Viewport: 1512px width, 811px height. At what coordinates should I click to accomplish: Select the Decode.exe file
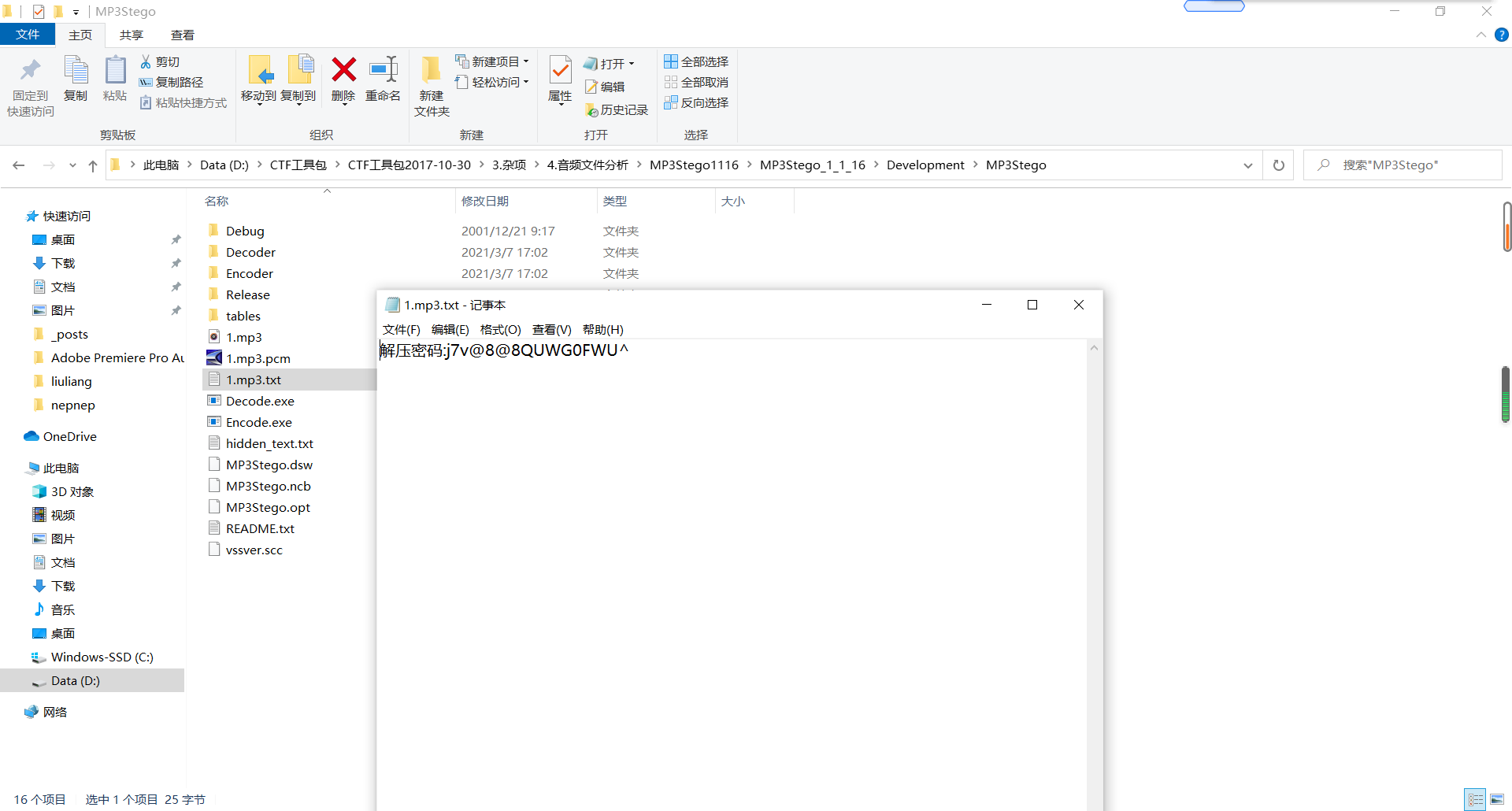click(260, 401)
